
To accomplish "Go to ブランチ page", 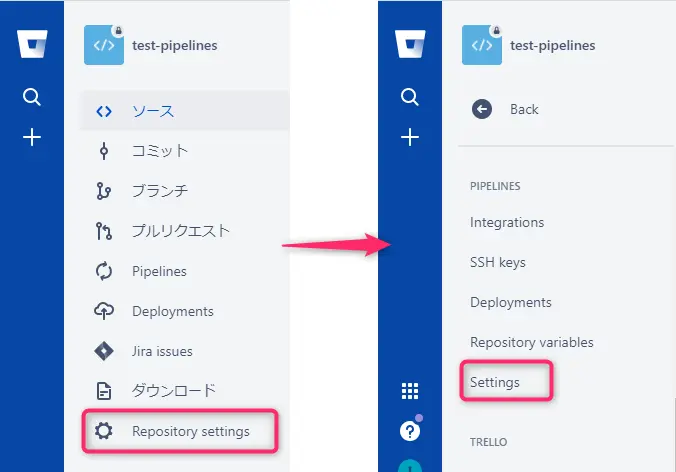I will tap(160, 191).
